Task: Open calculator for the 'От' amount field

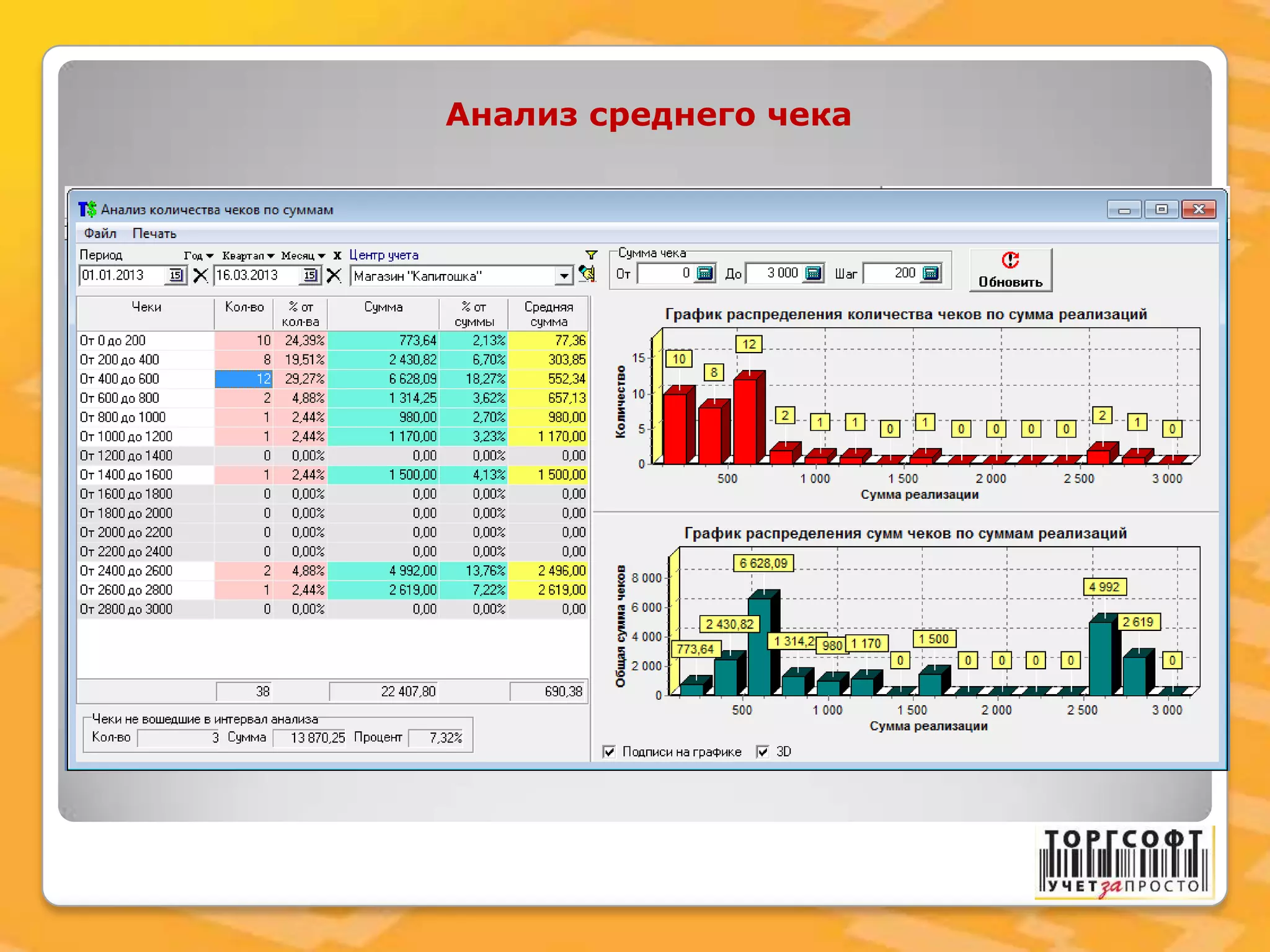Action: tap(705, 273)
